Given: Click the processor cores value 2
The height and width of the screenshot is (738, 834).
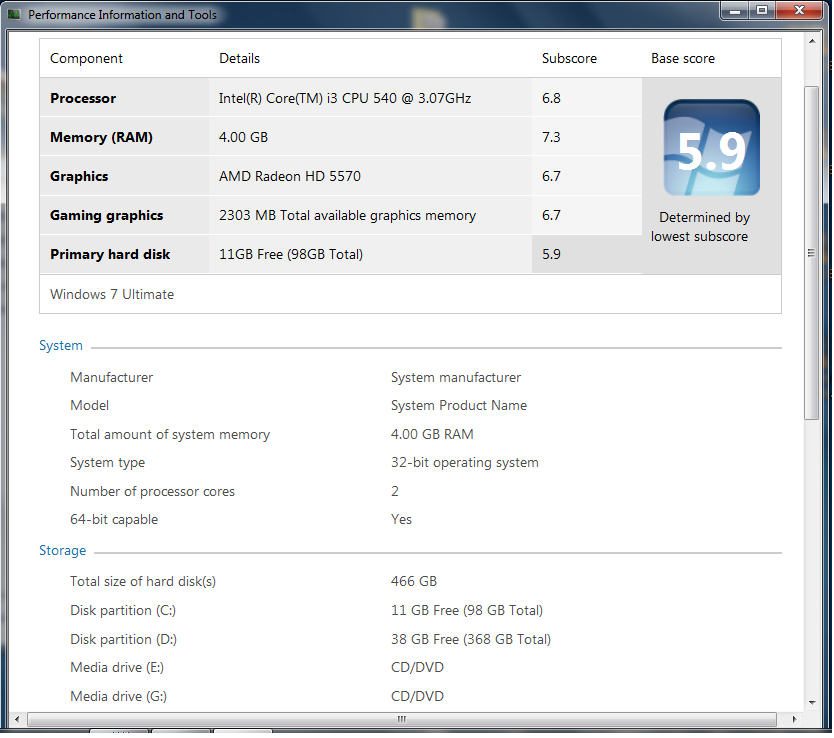Looking at the screenshot, I should pos(395,491).
